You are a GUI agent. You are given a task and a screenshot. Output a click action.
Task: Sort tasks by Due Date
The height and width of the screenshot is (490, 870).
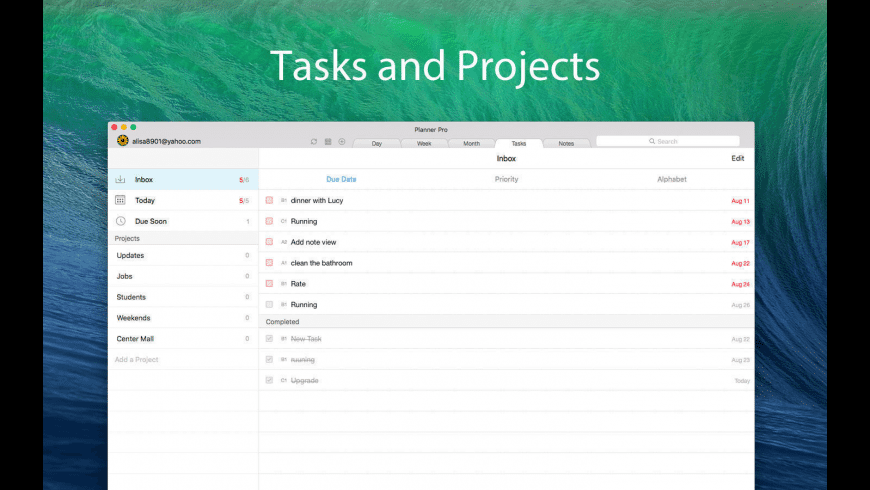click(x=341, y=179)
